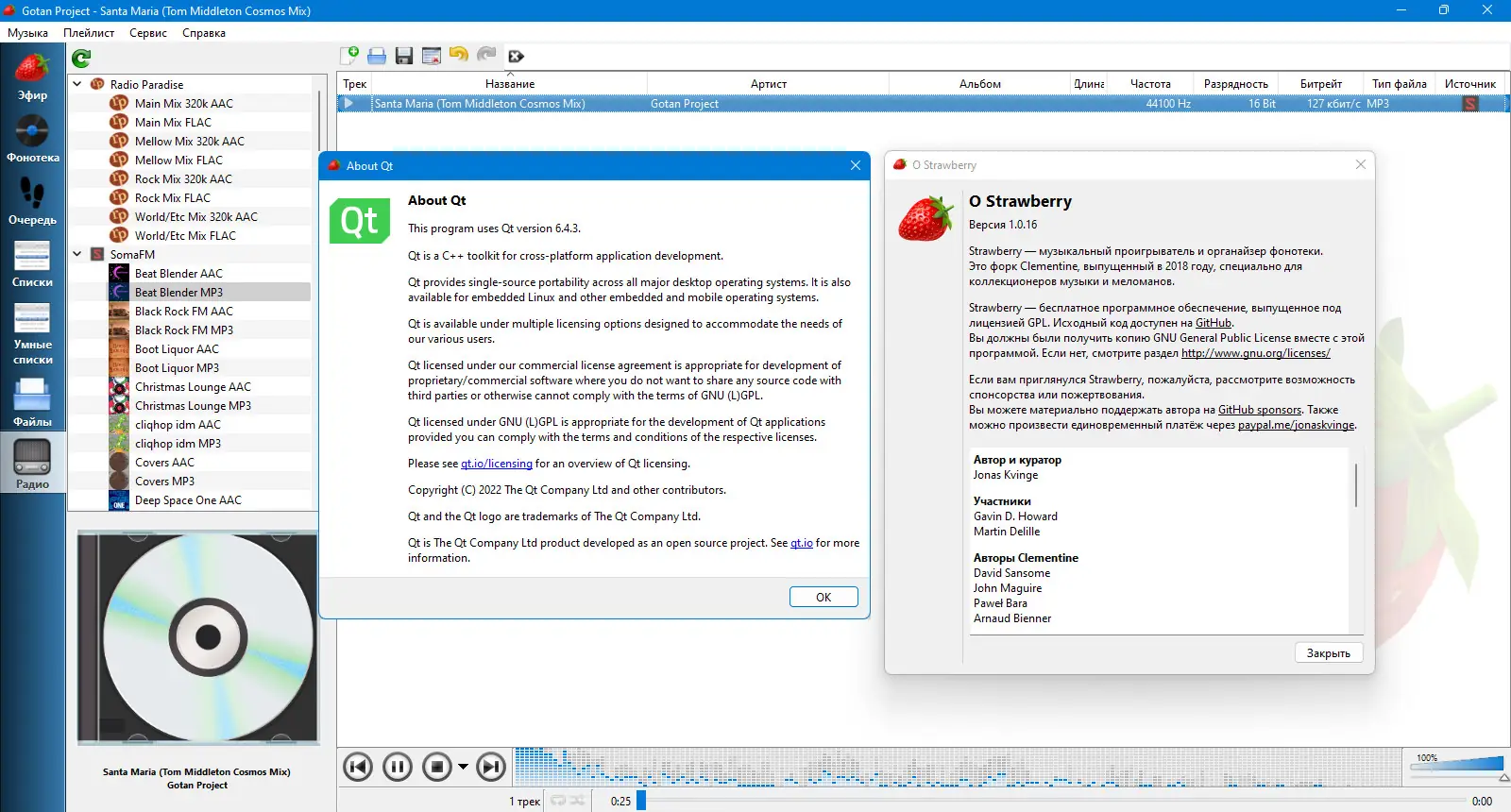The height and width of the screenshot is (812, 1511).
Task: Show the Списки playlists view
Action: pyautogui.click(x=32, y=263)
